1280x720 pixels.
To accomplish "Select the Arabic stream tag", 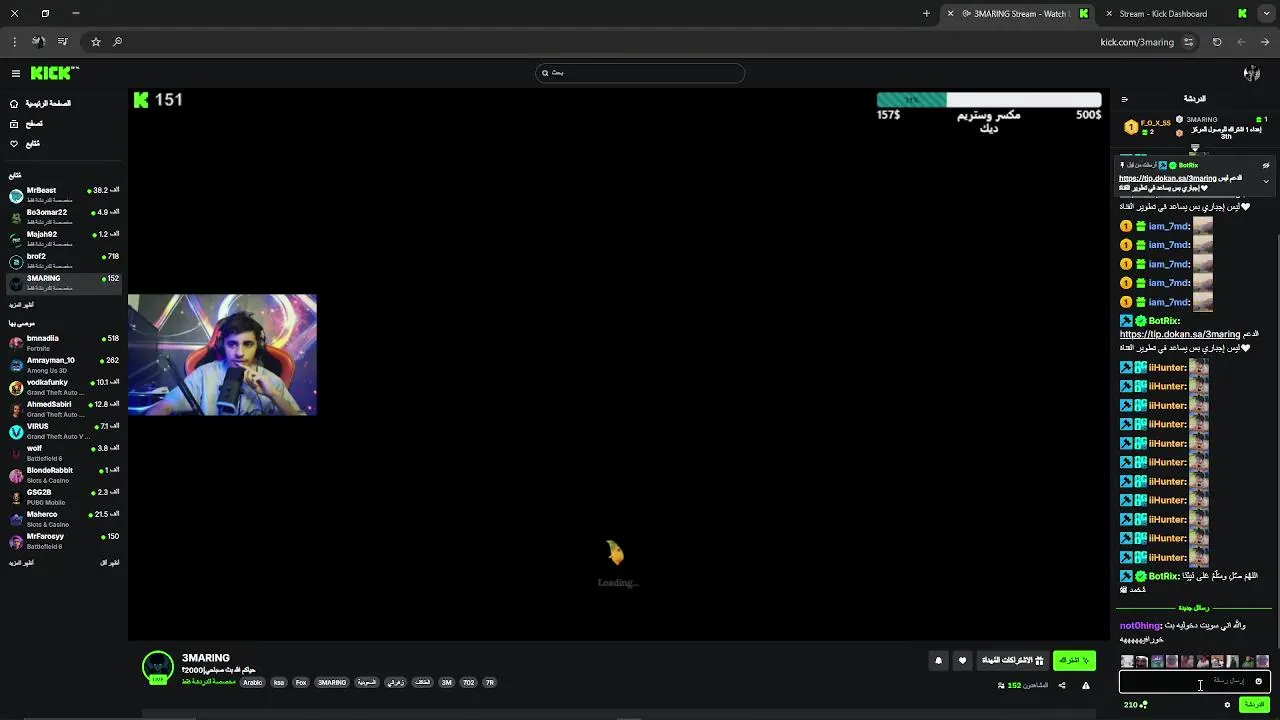I will (x=252, y=683).
